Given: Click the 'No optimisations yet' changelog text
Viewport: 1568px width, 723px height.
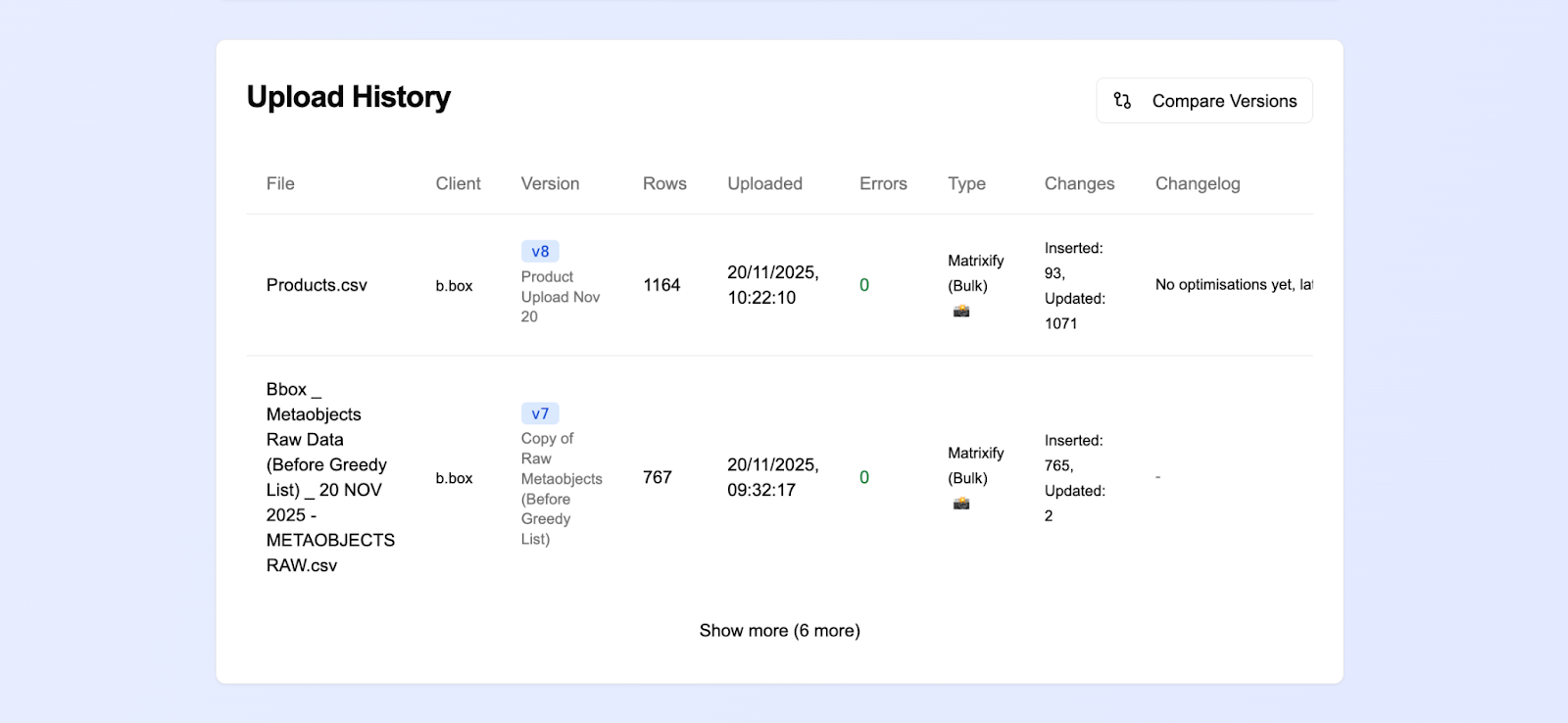Looking at the screenshot, I should (1232, 285).
